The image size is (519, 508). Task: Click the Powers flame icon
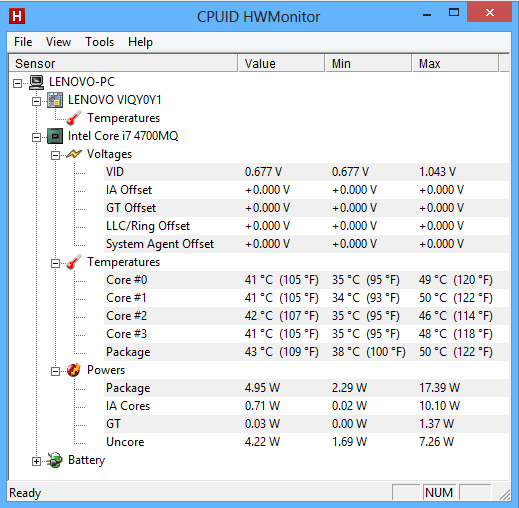(74, 370)
